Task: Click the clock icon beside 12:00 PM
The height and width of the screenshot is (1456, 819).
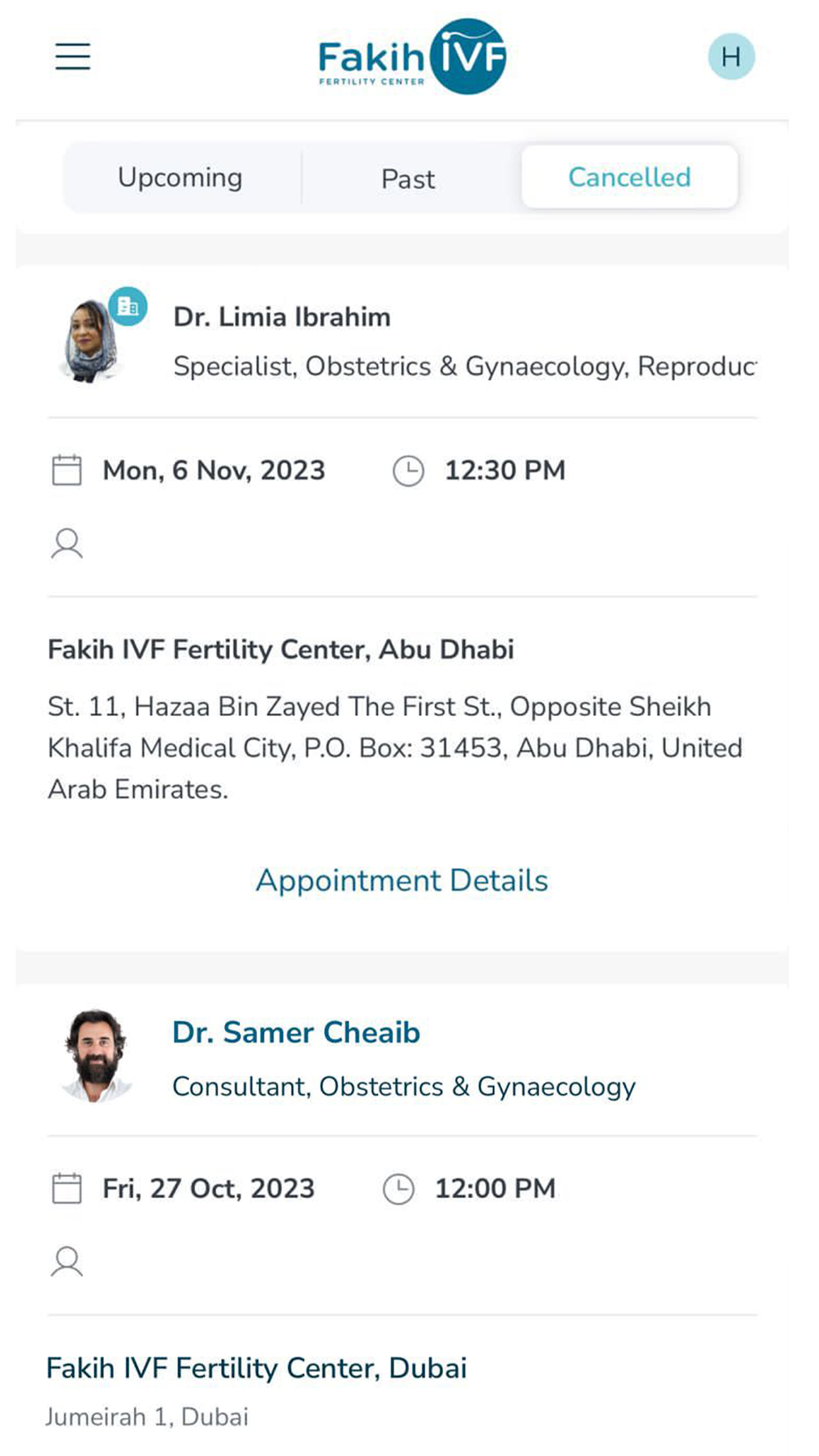Action: pos(398,1190)
